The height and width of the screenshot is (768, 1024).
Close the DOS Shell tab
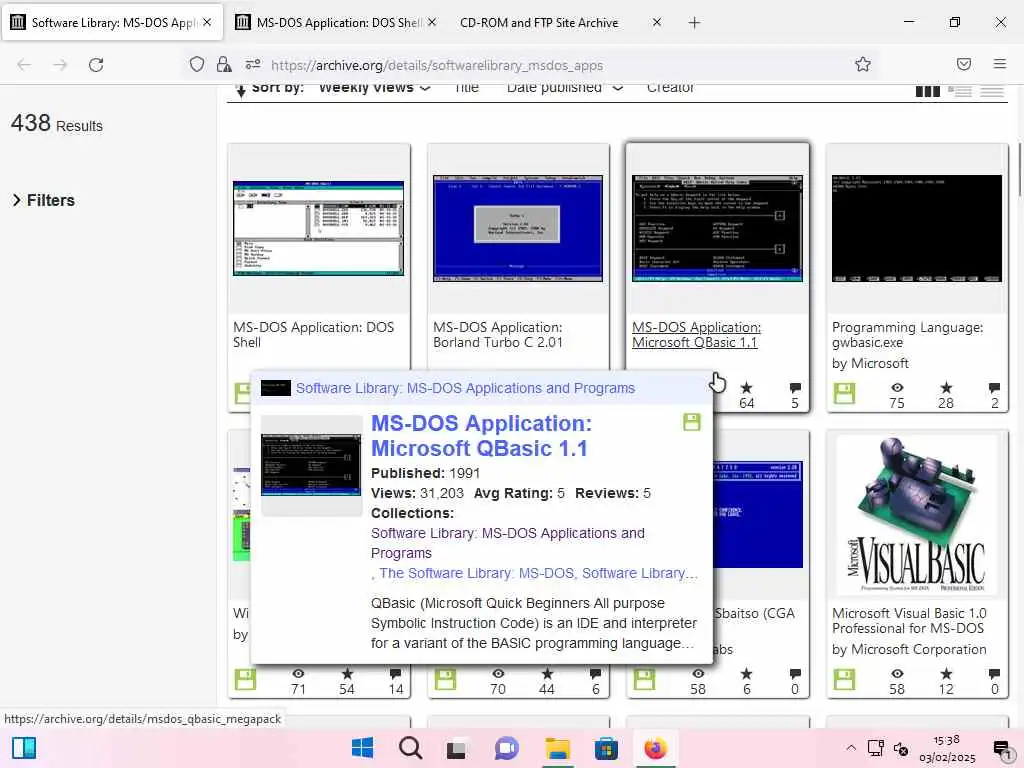[432, 23]
